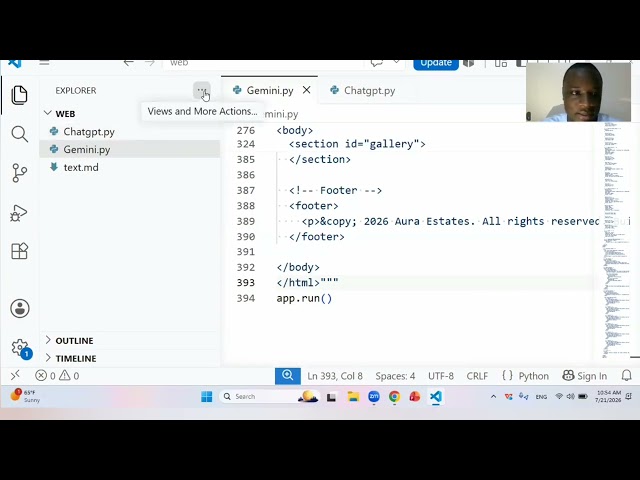Open Chrome from the Windows taskbar
Screen dimensions: 640x480
(x=394, y=397)
